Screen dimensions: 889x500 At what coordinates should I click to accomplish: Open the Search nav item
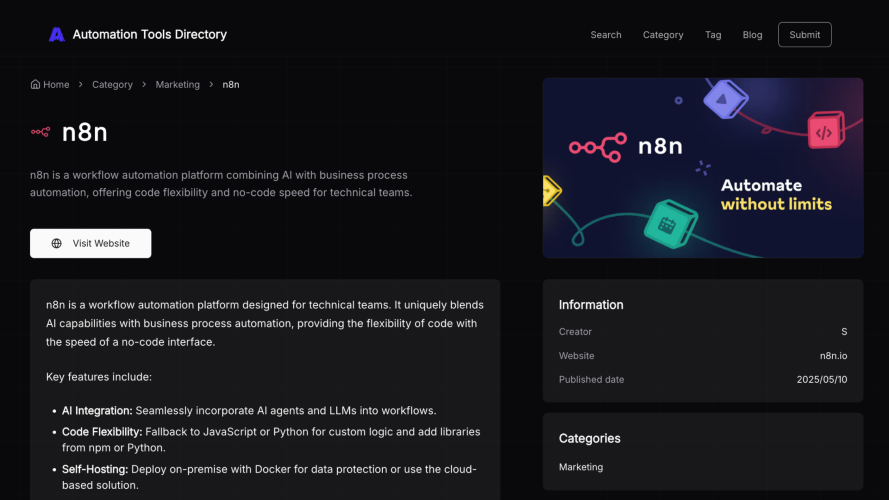tap(606, 35)
